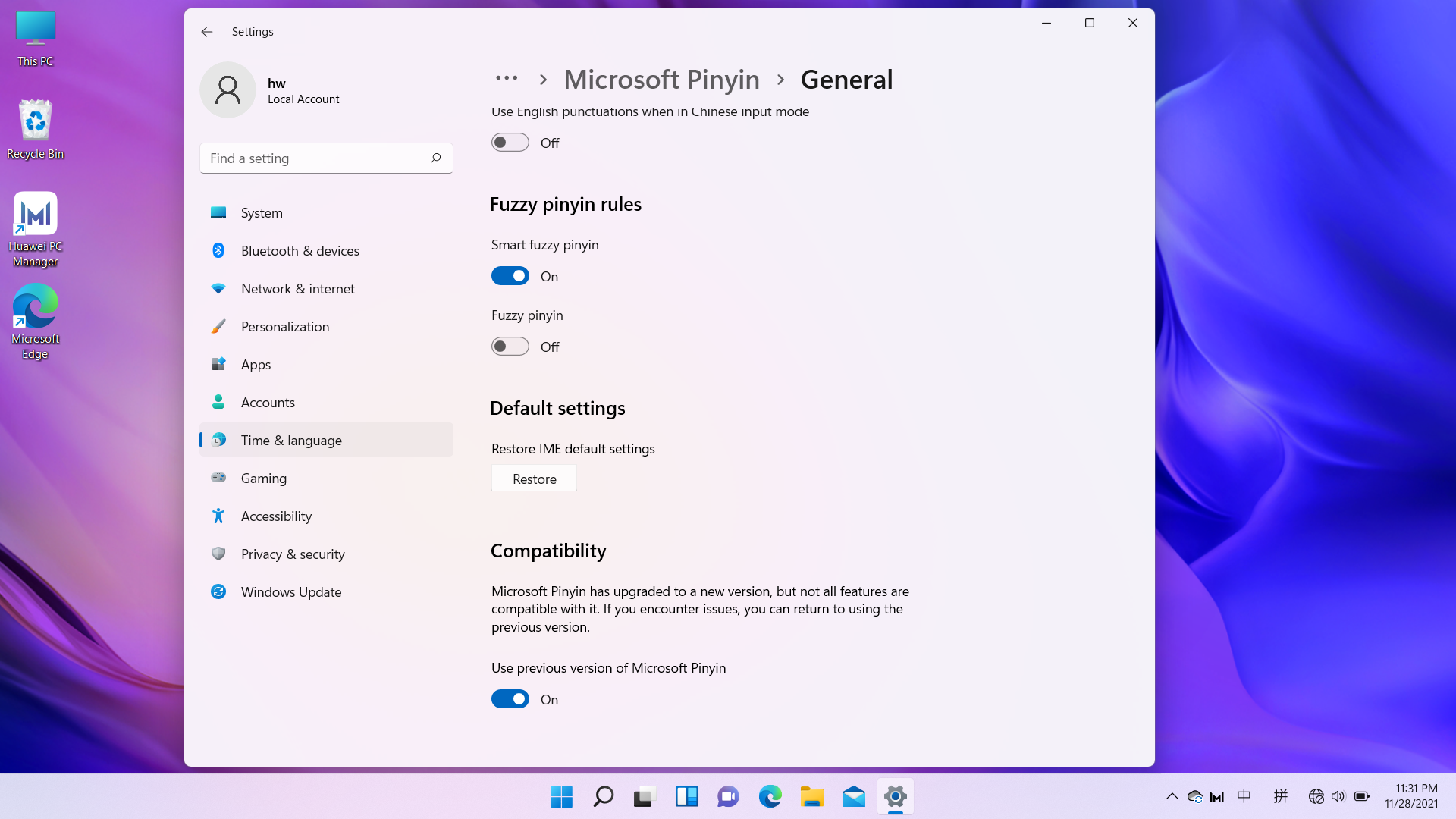Image resolution: width=1456 pixels, height=819 pixels.
Task: Open Huawei PC Manager tray icon
Action: point(1217,796)
